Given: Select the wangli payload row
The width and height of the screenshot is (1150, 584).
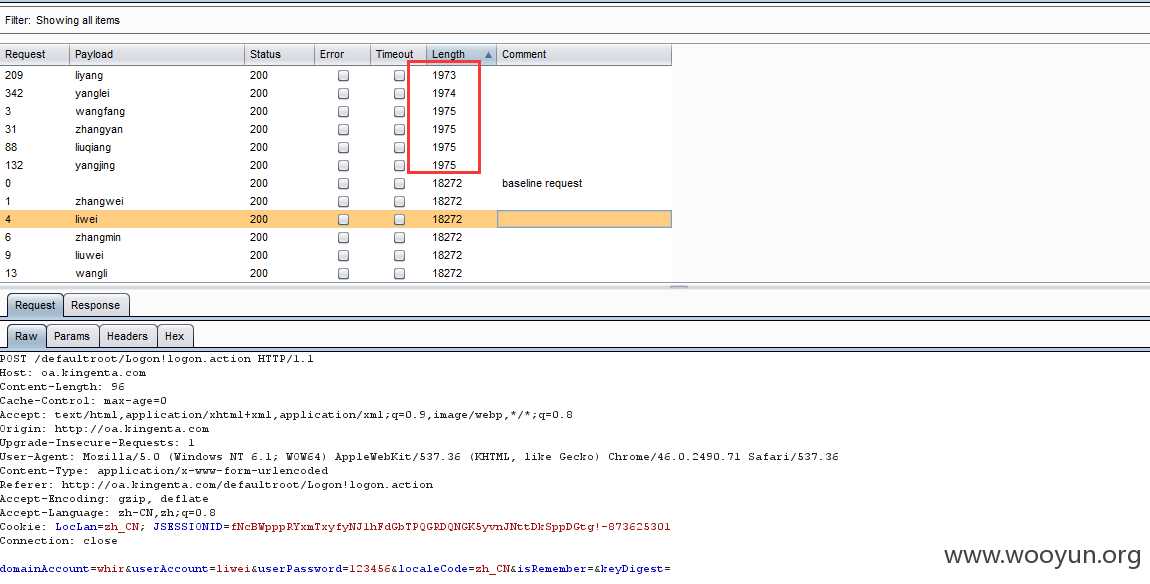Looking at the screenshot, I should (335, 273).
